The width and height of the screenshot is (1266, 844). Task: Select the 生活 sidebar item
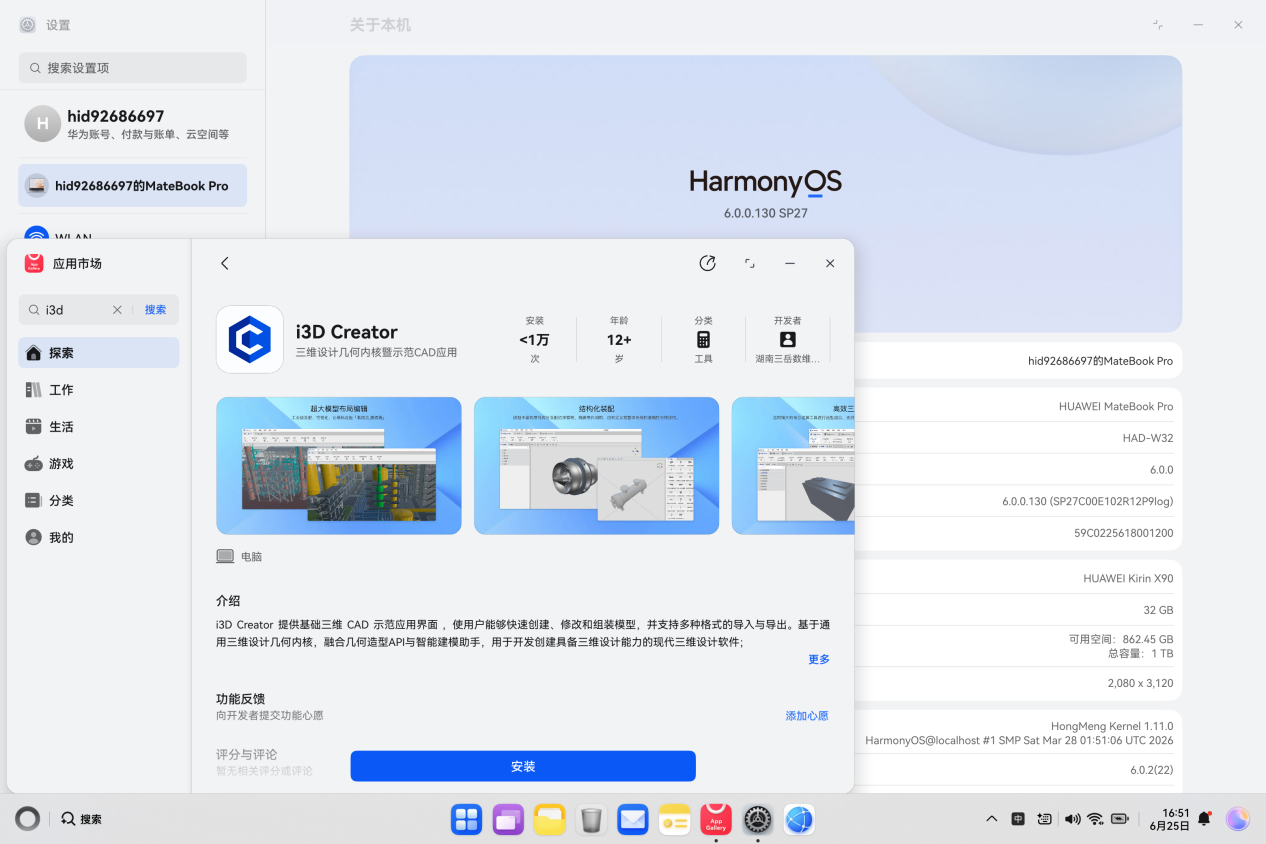tap(99, 427)
